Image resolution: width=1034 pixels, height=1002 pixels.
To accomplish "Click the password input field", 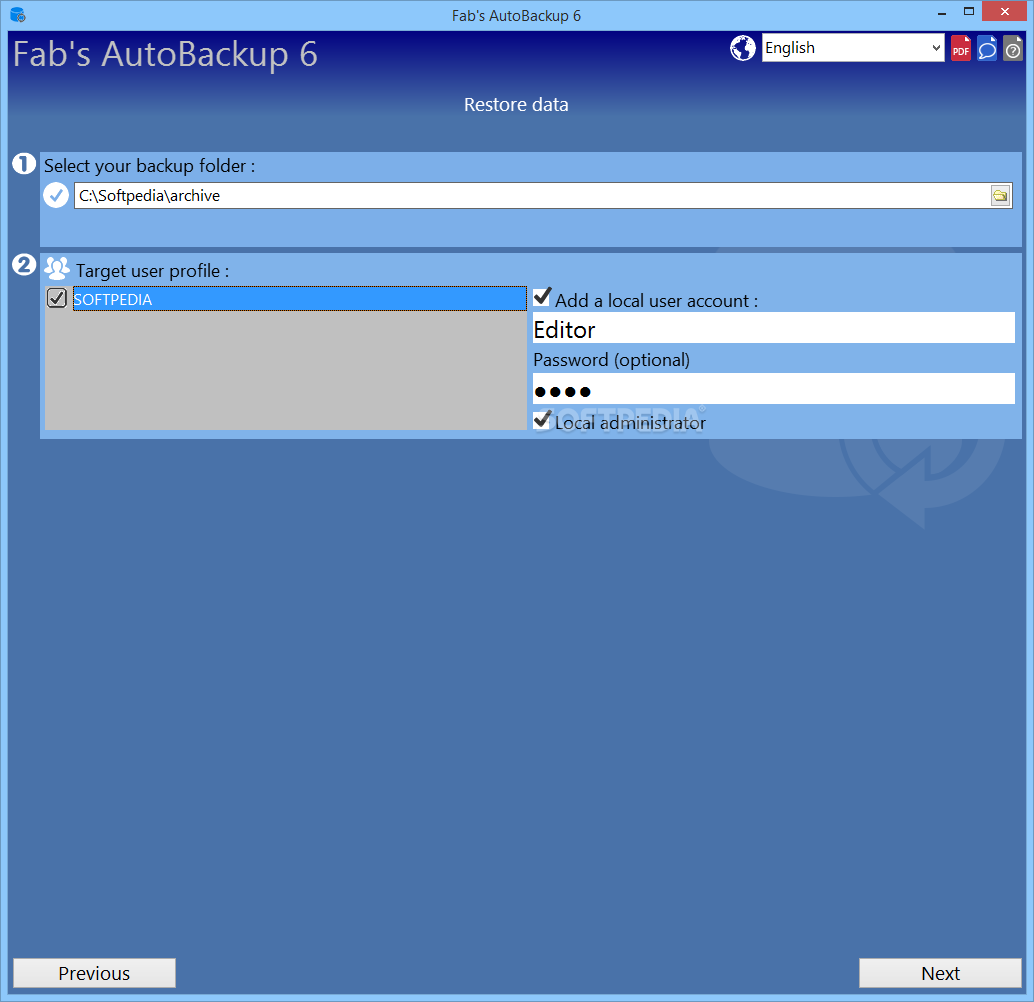I will coord(774,389).
